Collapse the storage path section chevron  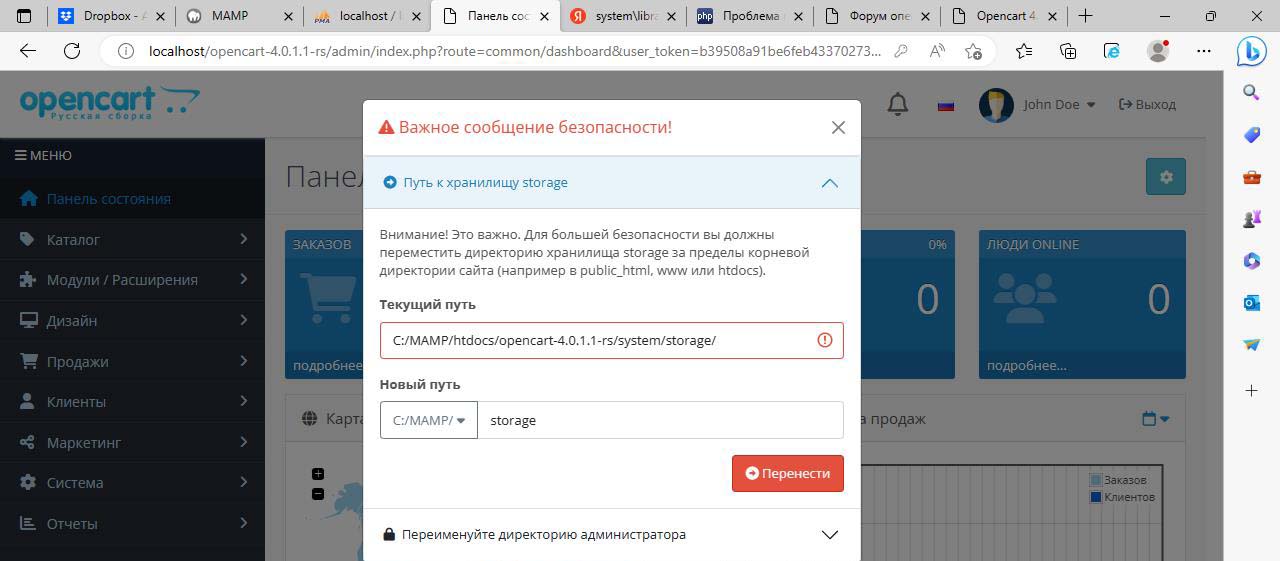(x=829, y=183)
